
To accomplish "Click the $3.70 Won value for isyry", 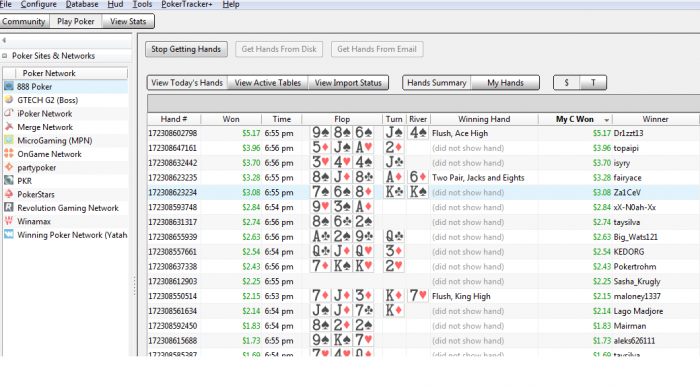I will pos(251,163).
